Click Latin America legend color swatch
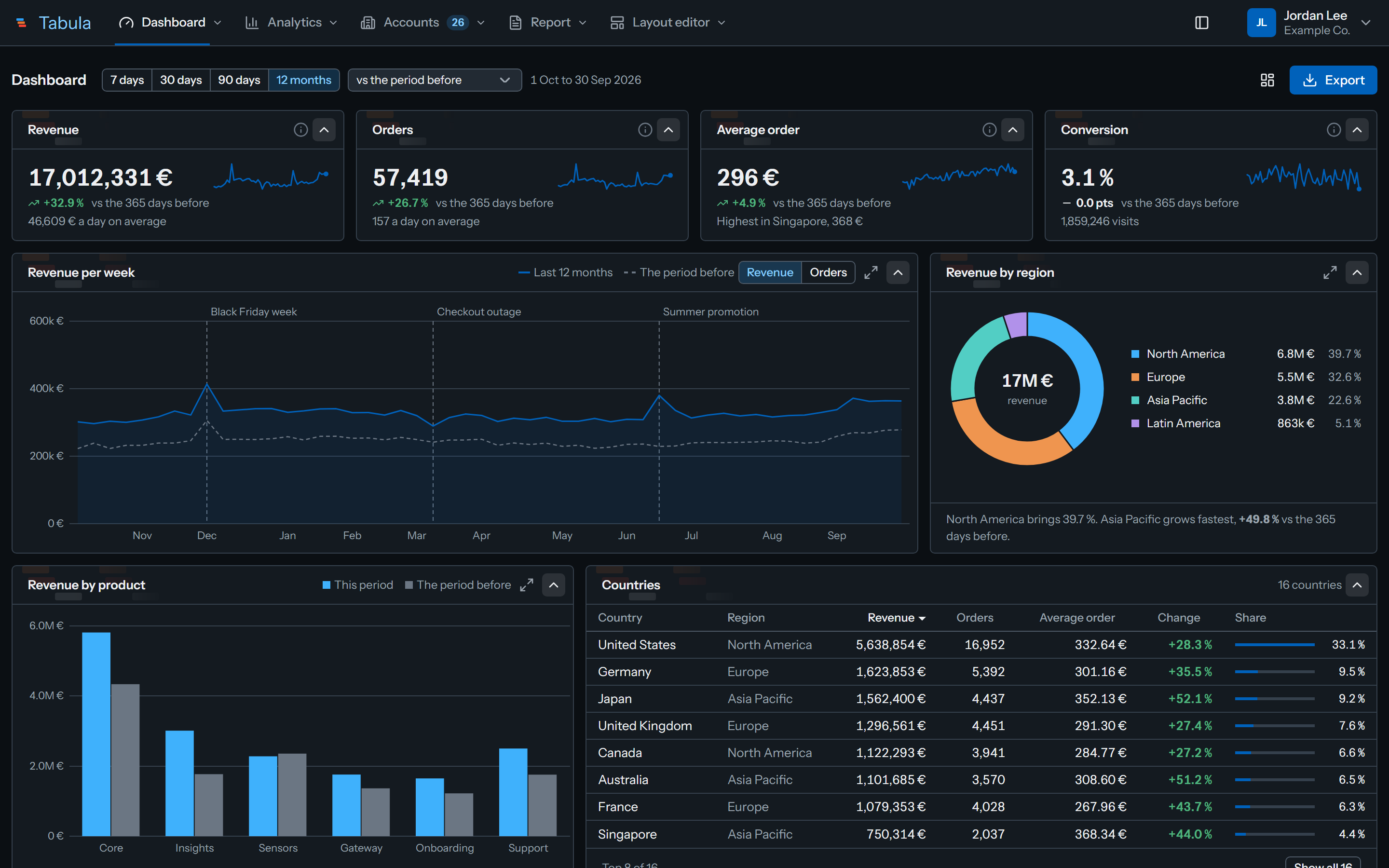1389x868 pixels. pos(1135,423)
